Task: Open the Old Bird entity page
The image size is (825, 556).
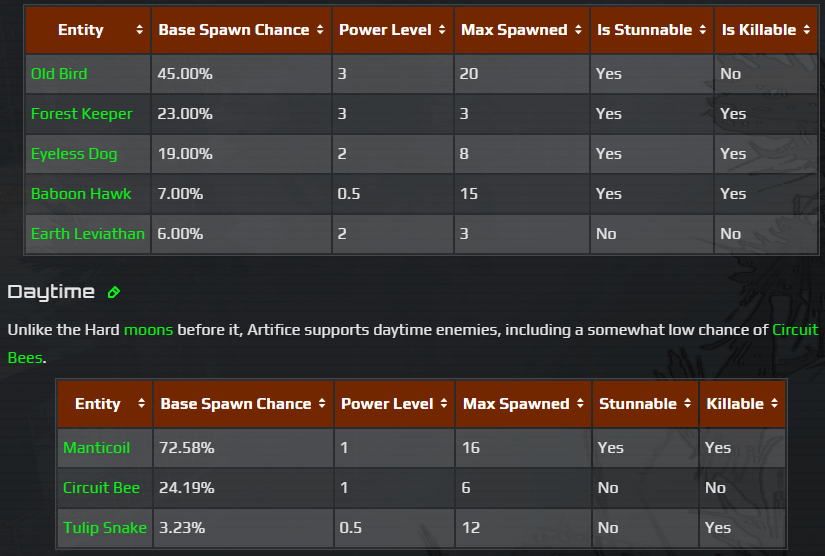Action: pos(59,74)
